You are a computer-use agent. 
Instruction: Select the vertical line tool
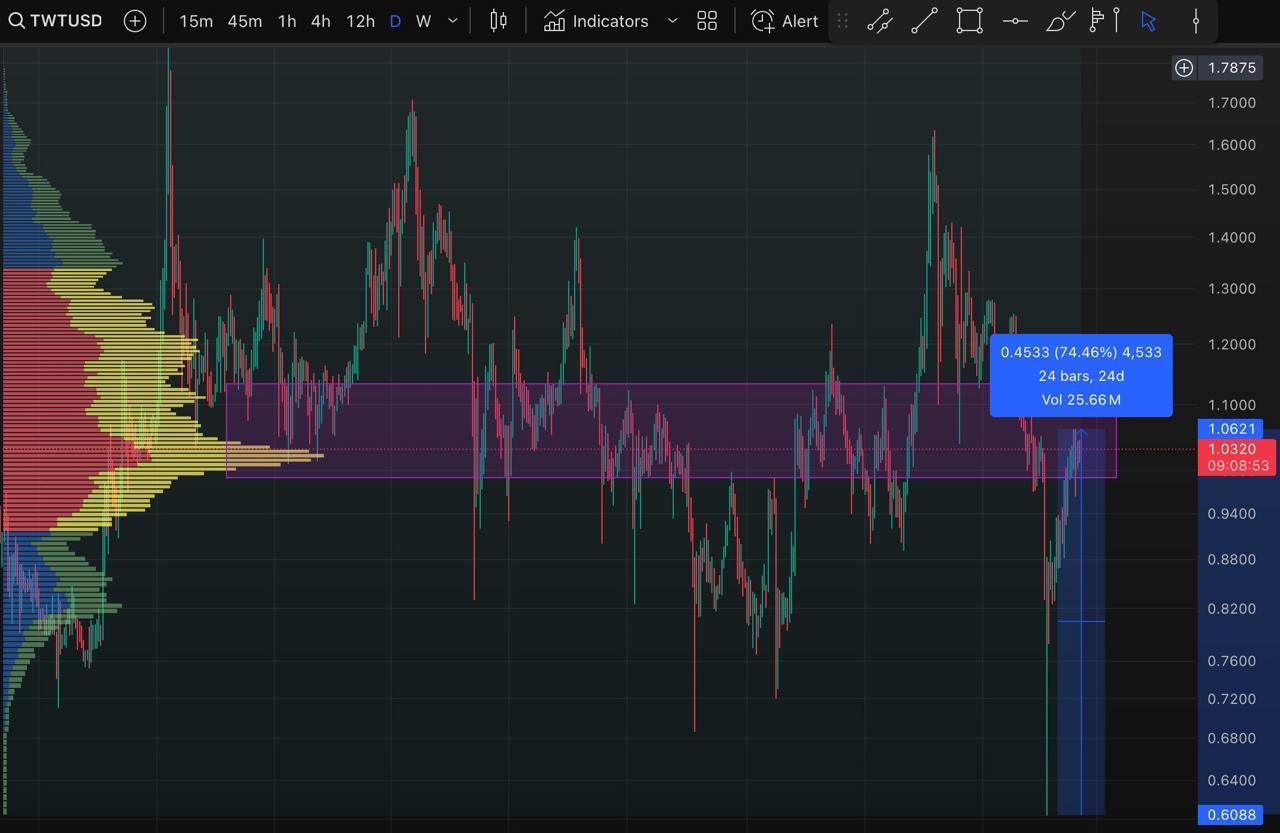pyautogui.click(x=1195, y=20)
